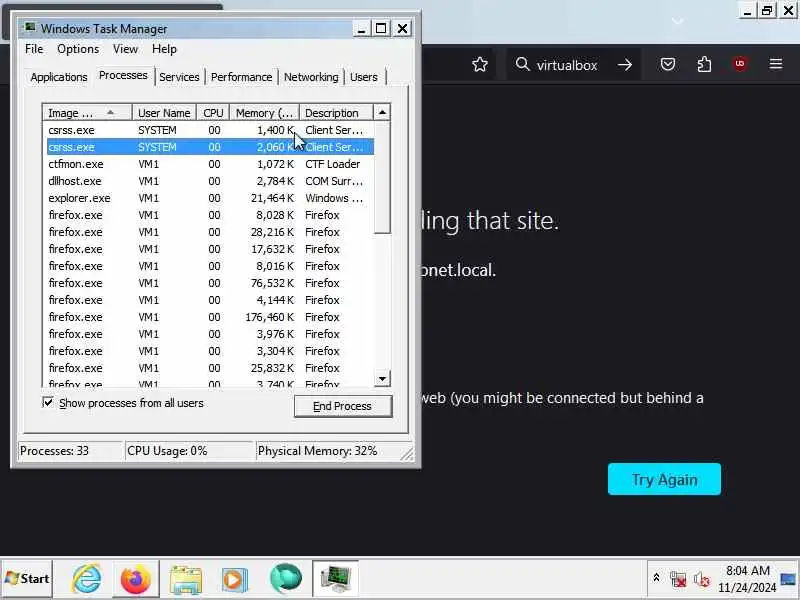Viewport: 800px width, 600px height.
Task: Select firefox.exe row using 76,532 K
Action: coord(210,283)
